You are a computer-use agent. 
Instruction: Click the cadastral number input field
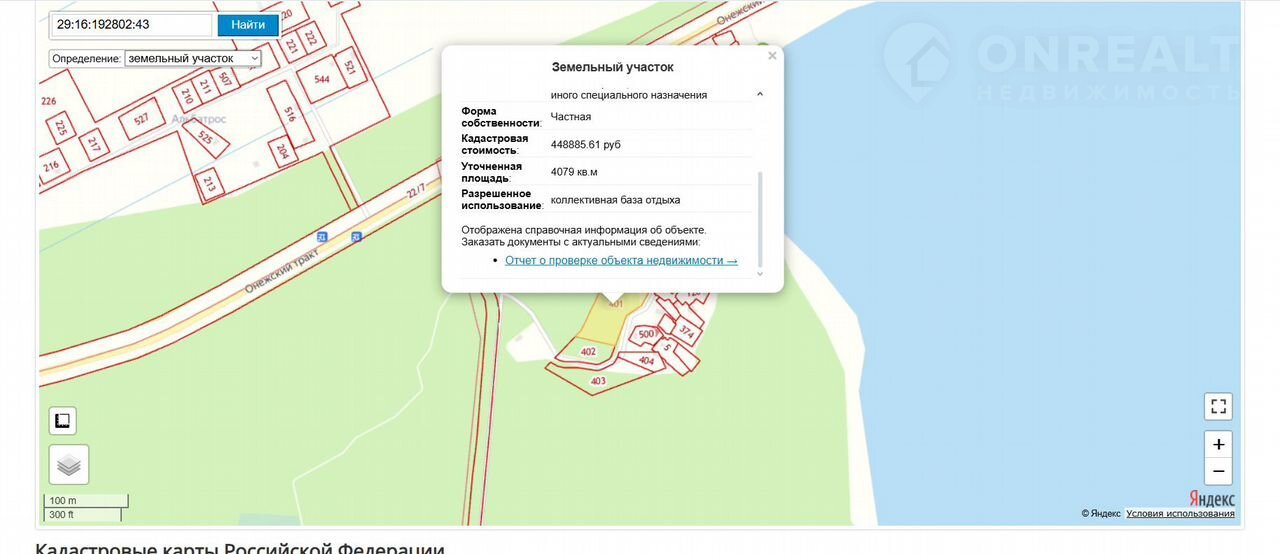click(x=130, y=24)
